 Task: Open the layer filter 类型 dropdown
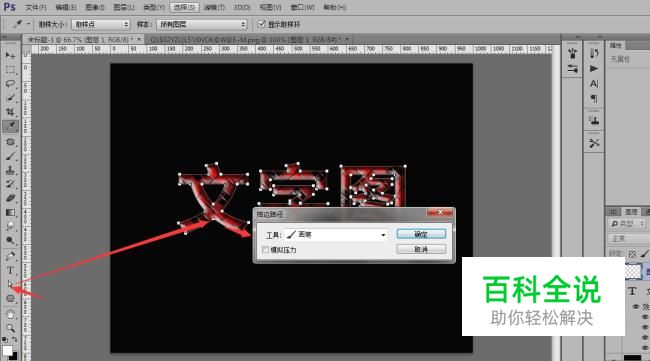627,223
